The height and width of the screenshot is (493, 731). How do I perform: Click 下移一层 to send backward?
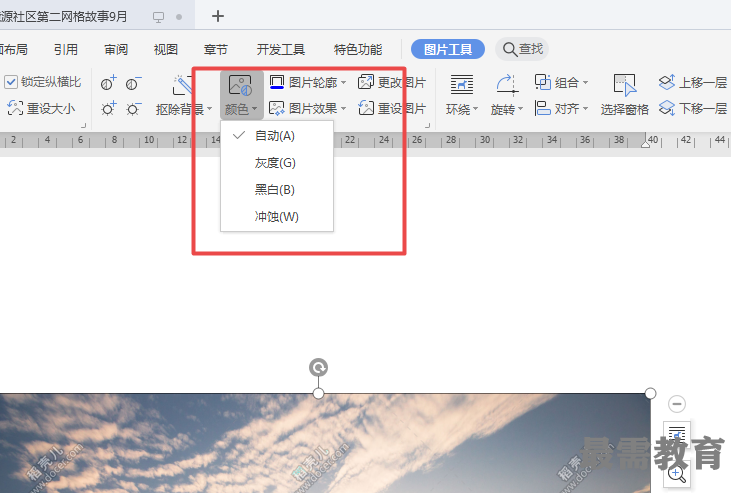(x=692, y=109)
